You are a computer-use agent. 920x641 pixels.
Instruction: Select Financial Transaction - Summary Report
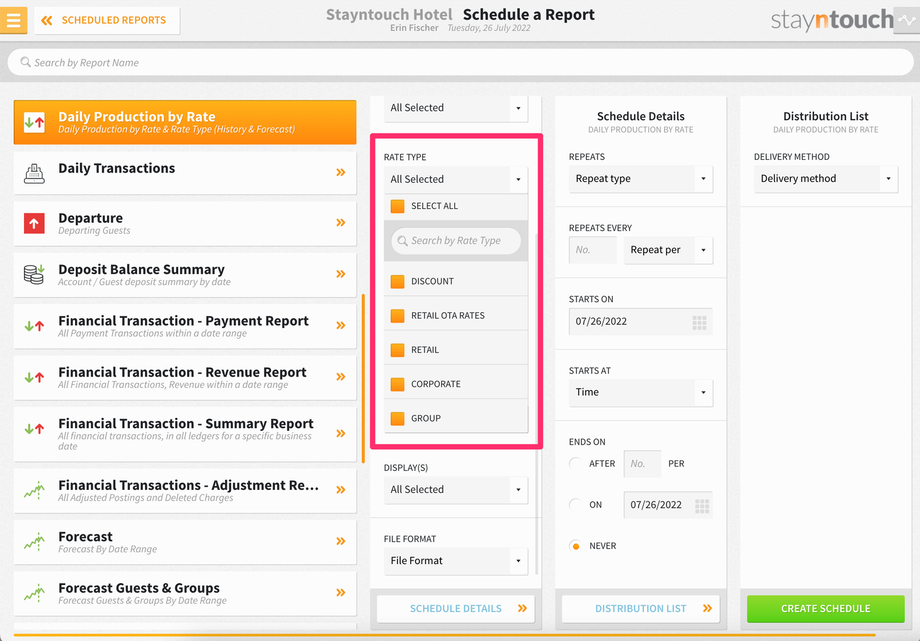point(185,434)
